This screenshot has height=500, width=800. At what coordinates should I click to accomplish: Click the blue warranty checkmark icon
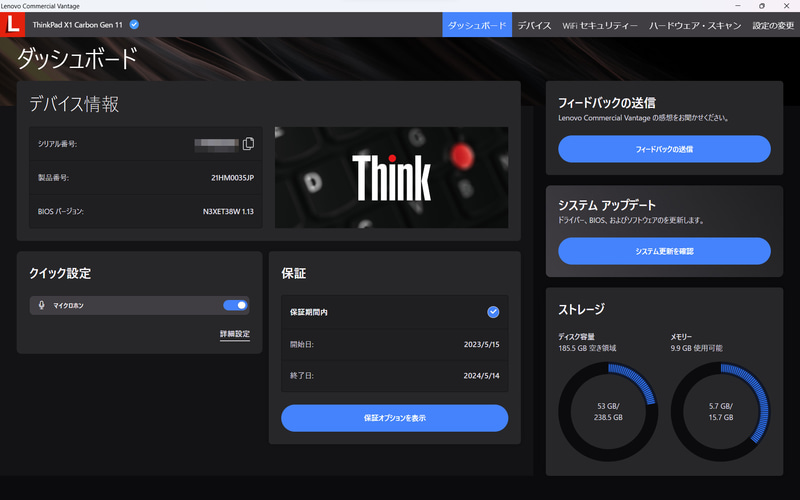pos(493,312)
